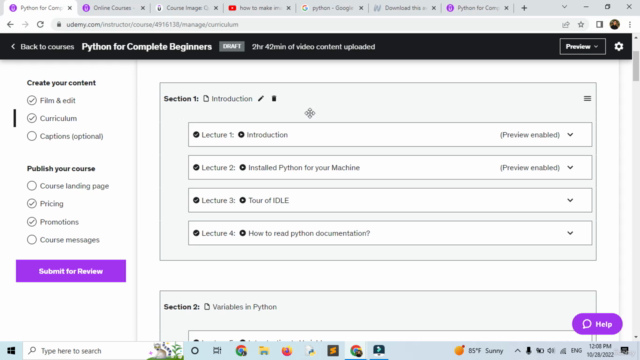
Task: Bookmark this page with star icon
Action: click(581, 24)
